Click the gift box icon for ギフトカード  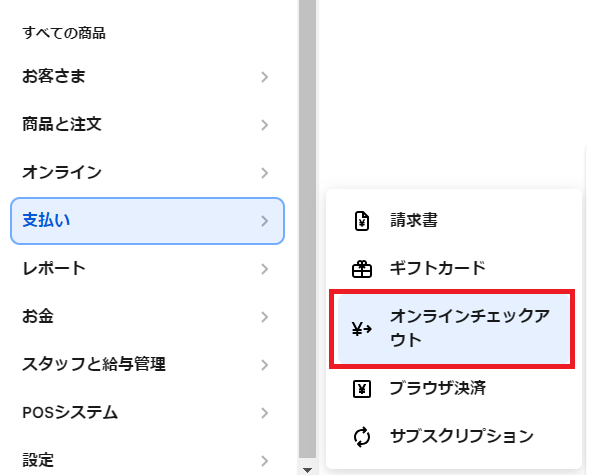[x=362, y=269]
